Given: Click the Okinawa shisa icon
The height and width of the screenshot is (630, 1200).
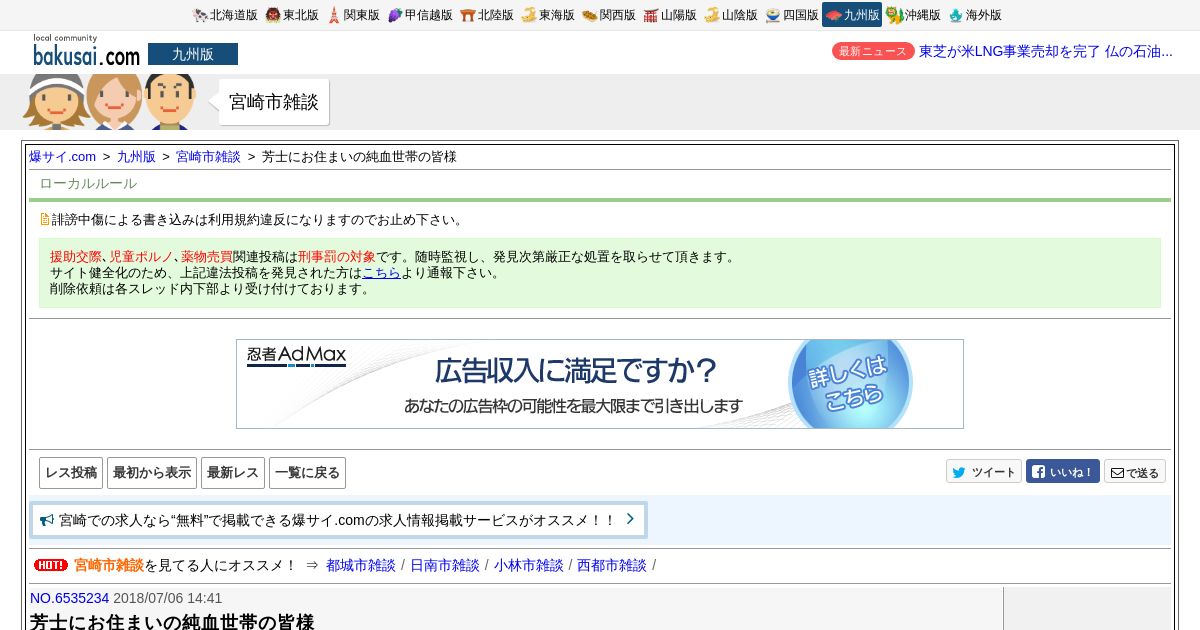Looking at the screenshot, I should 894,15.
